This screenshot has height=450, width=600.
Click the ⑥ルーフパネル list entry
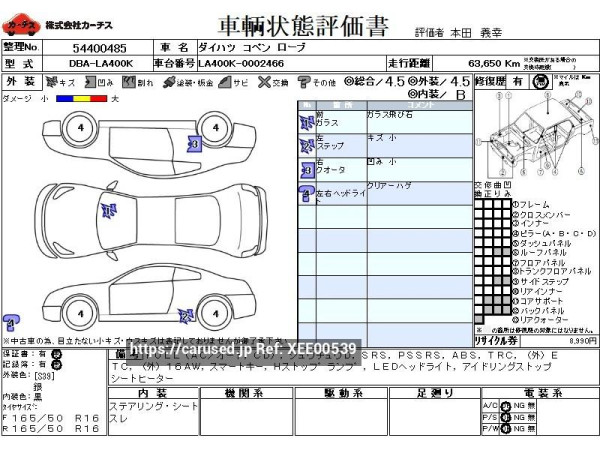coord(540,253)
